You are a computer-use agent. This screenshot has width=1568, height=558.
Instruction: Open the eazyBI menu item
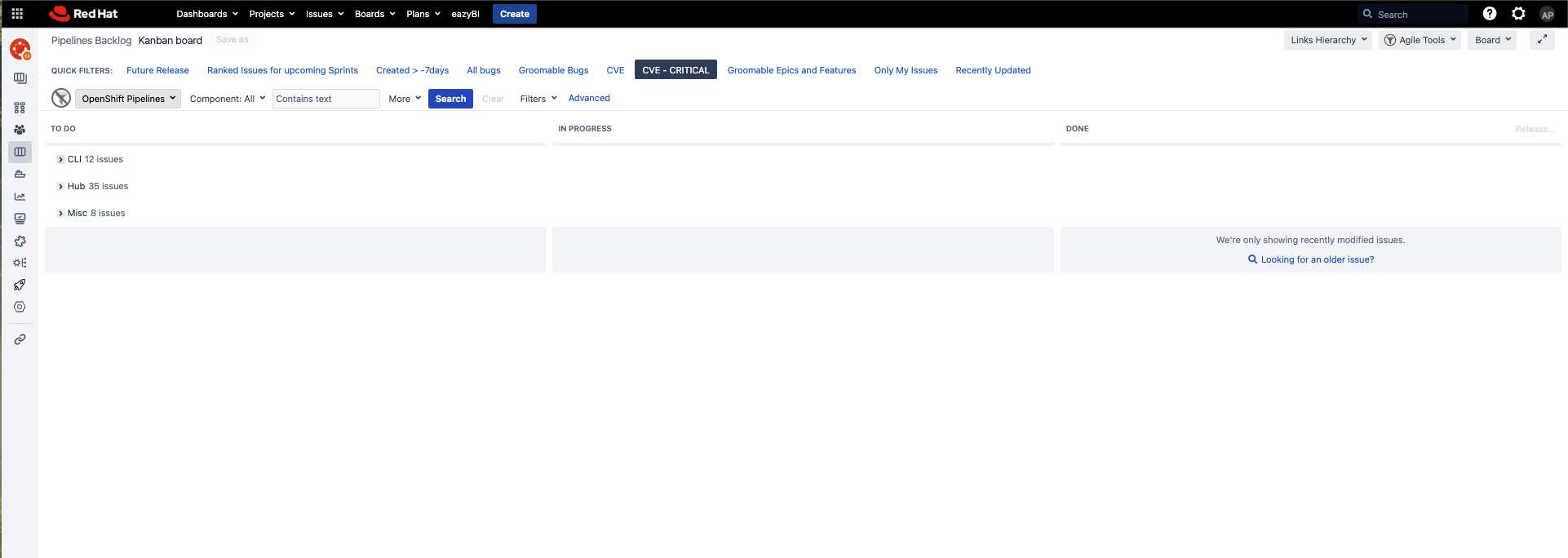(x=465, y=14)
